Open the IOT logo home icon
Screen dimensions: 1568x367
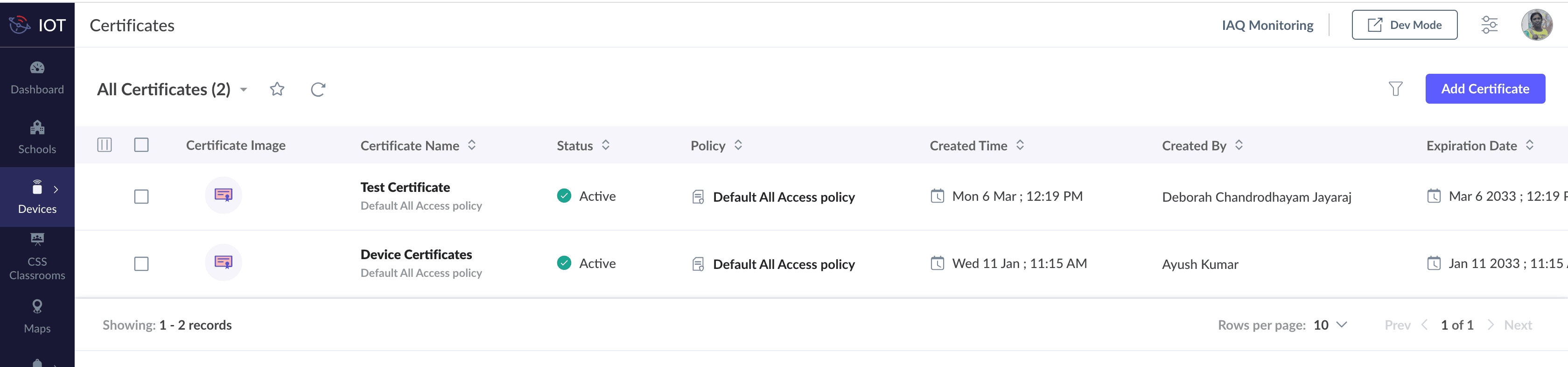(20, 25)
